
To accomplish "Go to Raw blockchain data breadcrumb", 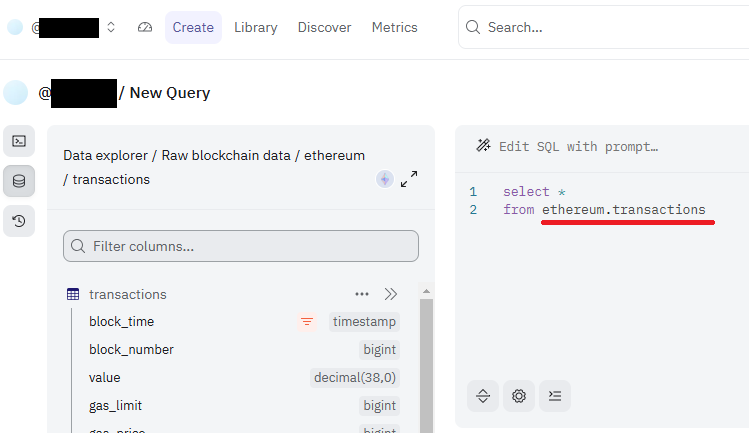I will (226, 155).
